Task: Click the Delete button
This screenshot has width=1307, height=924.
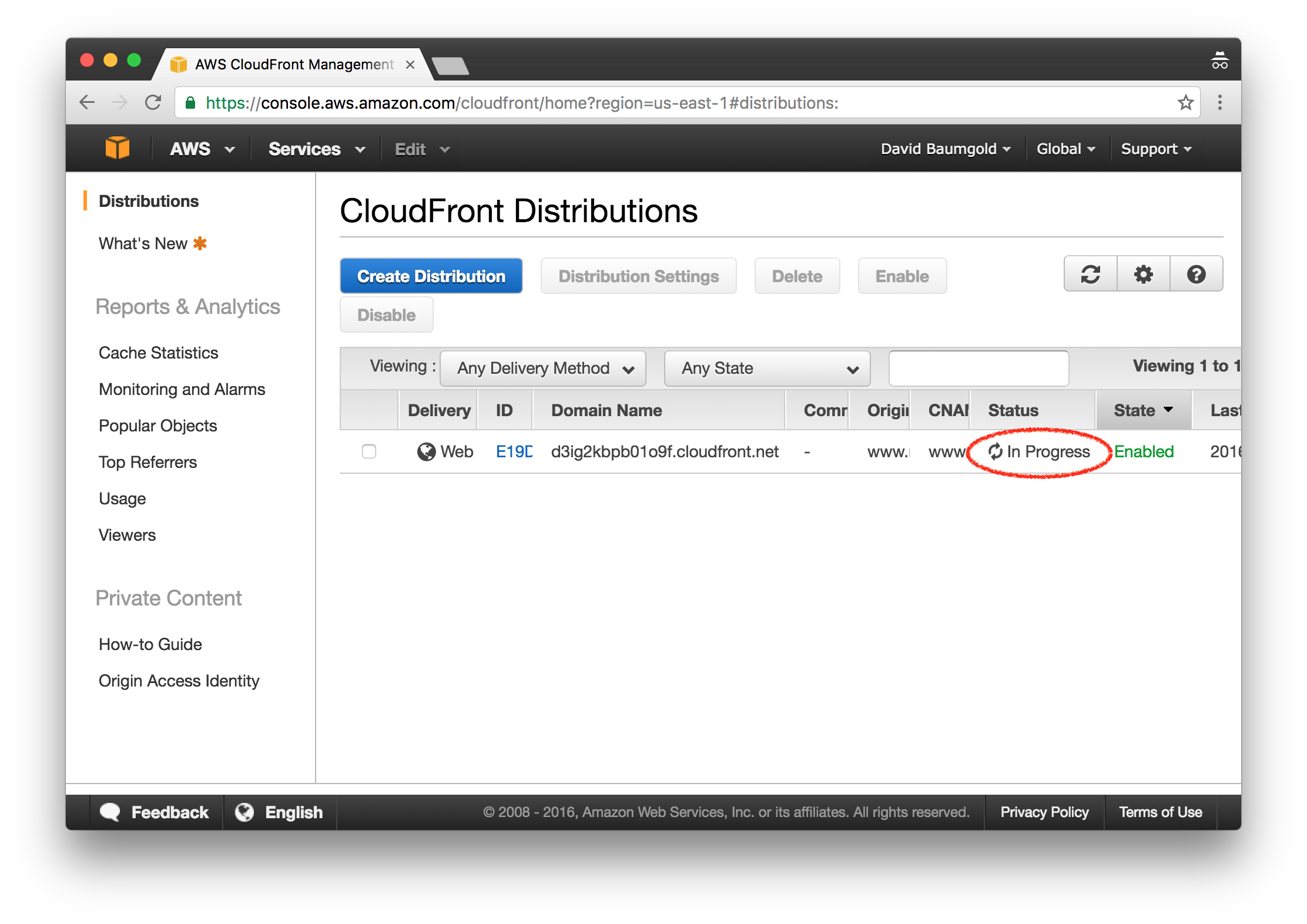Action: click(x=797, y=276)
